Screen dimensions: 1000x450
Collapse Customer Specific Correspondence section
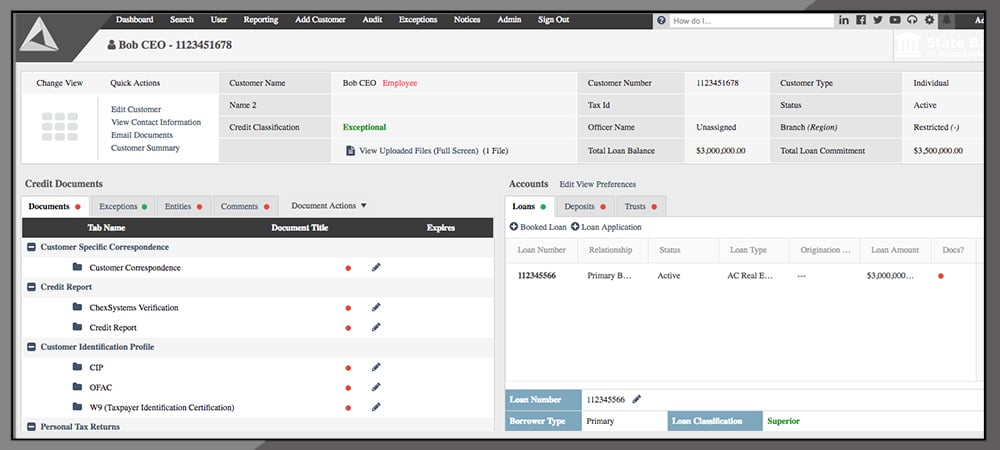click(x=32, y=247)
